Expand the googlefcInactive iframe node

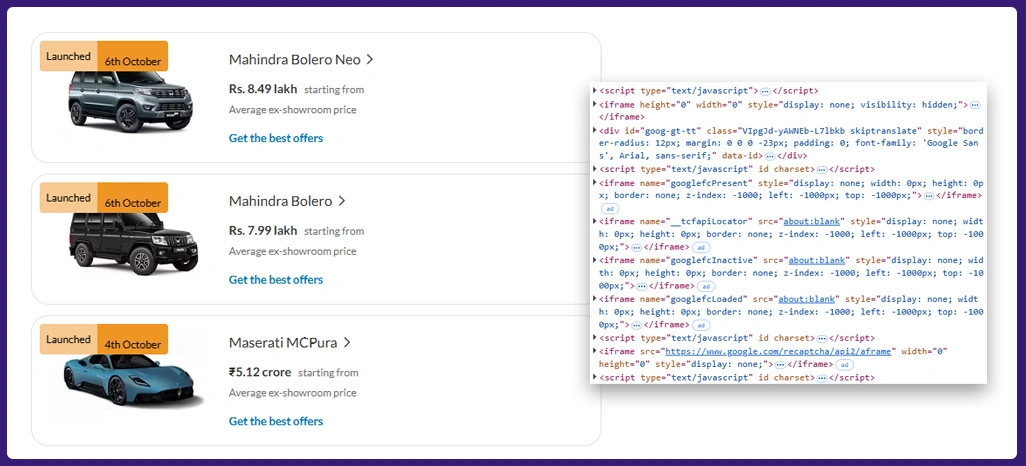click(x=595, y=260)
